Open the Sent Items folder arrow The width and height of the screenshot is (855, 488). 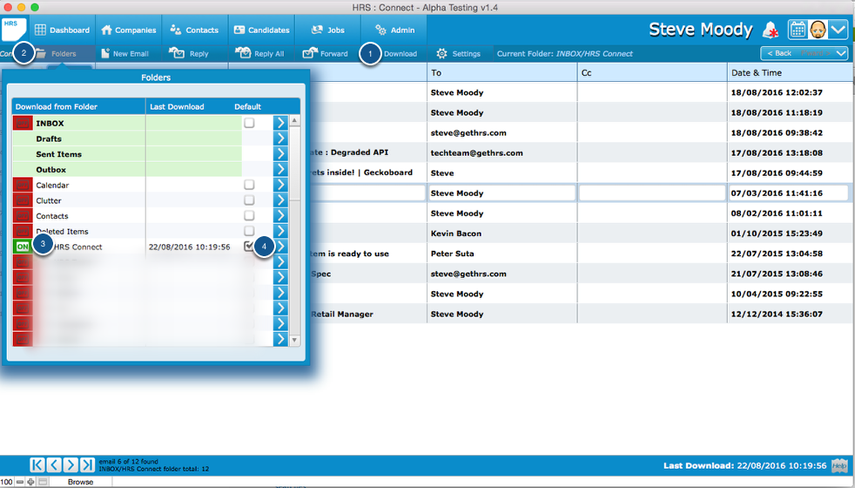pyautogui.click(x=280, y=154)
